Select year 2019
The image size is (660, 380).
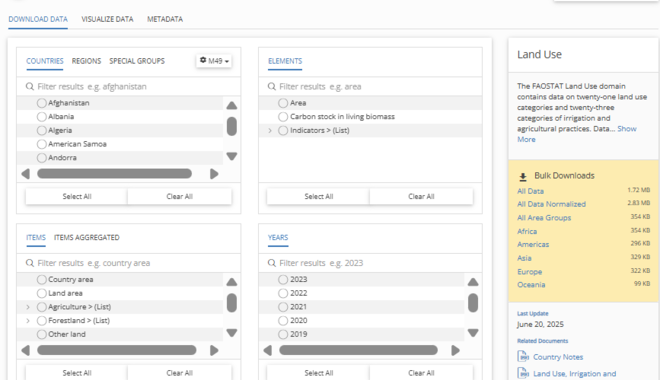[x=283, y=334]
